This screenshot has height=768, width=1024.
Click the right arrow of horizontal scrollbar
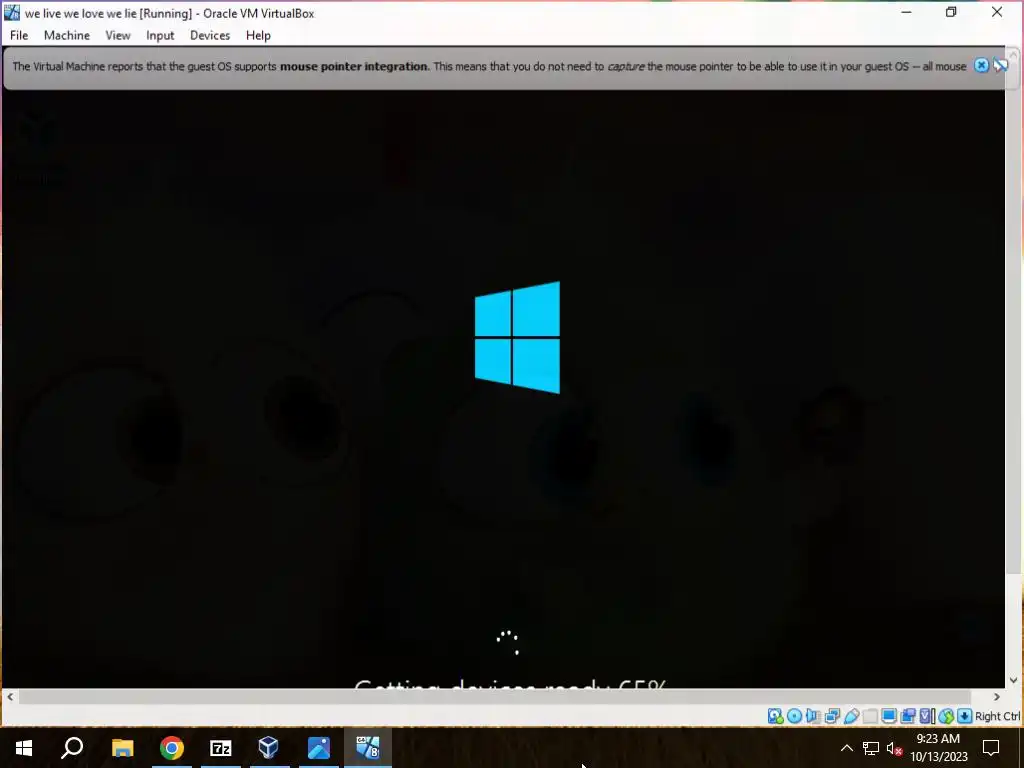997,697
